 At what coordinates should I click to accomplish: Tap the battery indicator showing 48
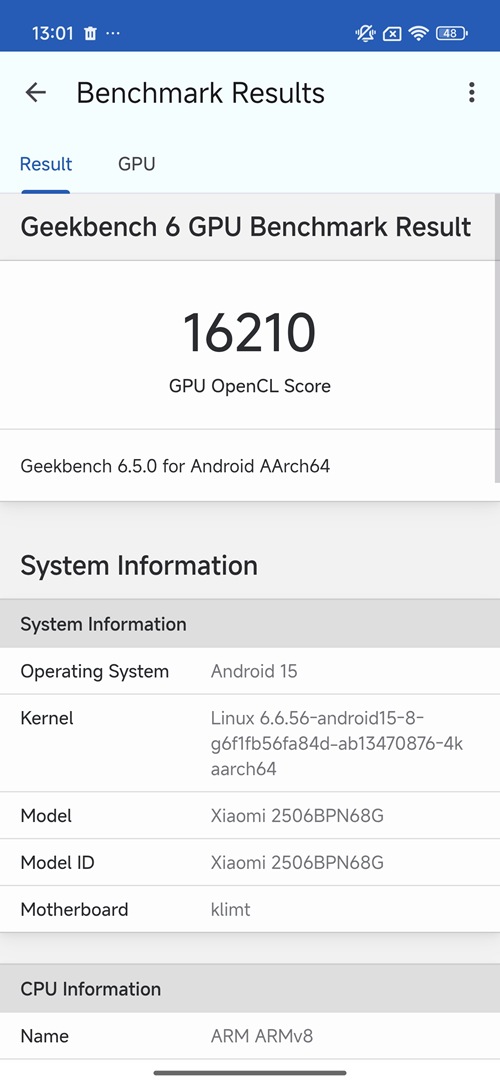click(452, 33)
